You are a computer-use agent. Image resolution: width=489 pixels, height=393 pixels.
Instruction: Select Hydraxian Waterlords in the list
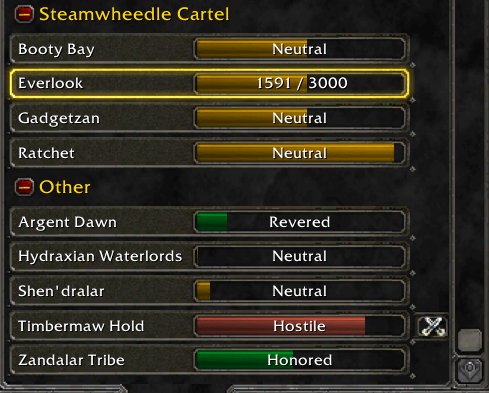pos(210,256)
